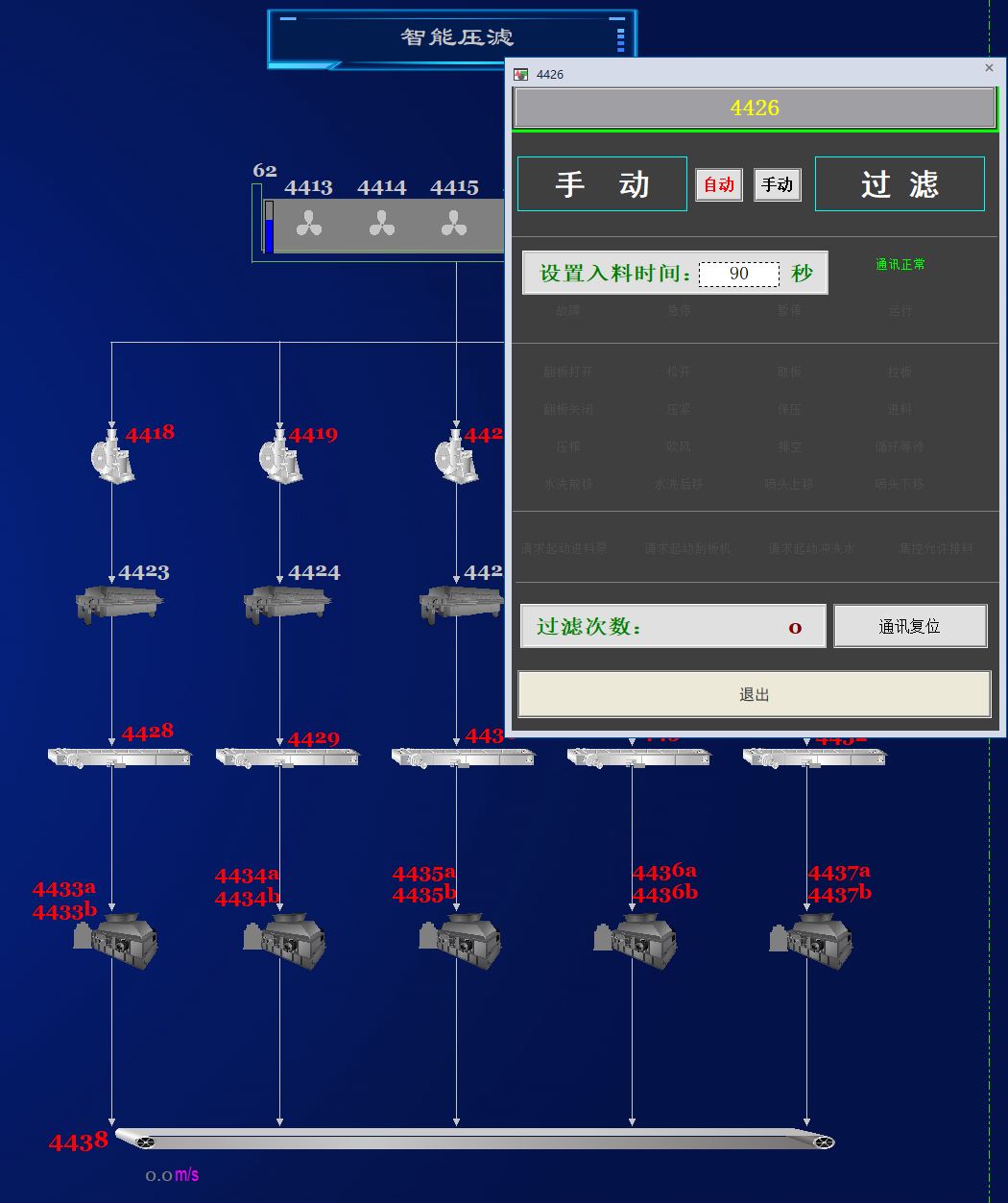This screenshot has width=1008, height=1203.
Task: Click agitator fan icon 4413
Action: (309, 225)
